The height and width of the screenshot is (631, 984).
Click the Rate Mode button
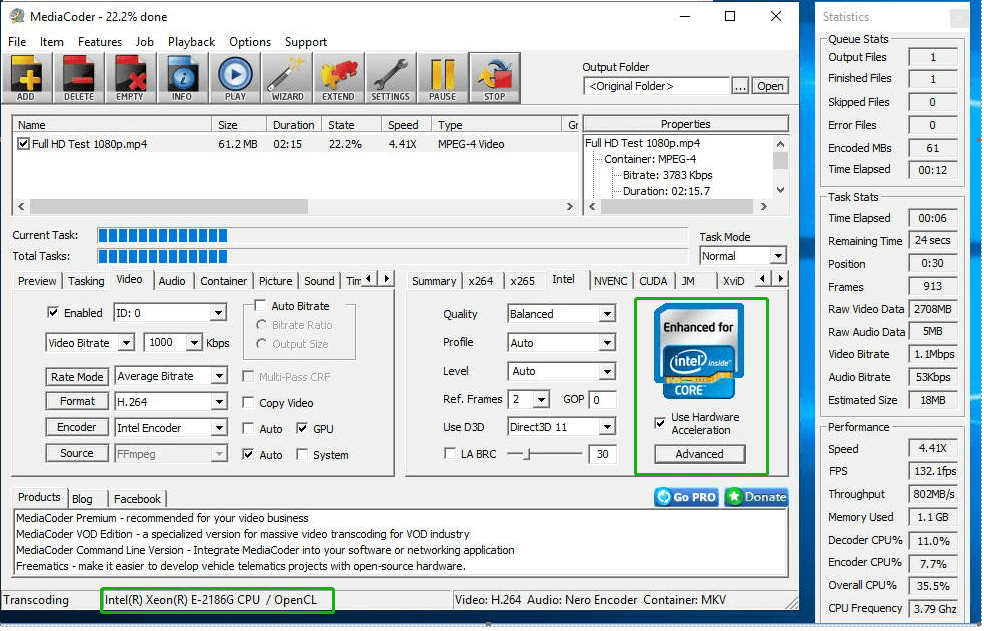(77, 377)
